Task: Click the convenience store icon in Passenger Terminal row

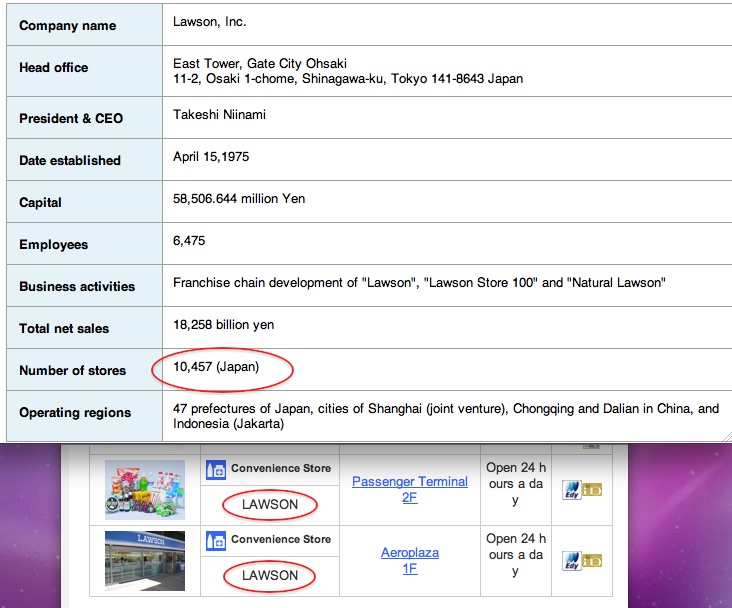Action: [x=216, y=469]
